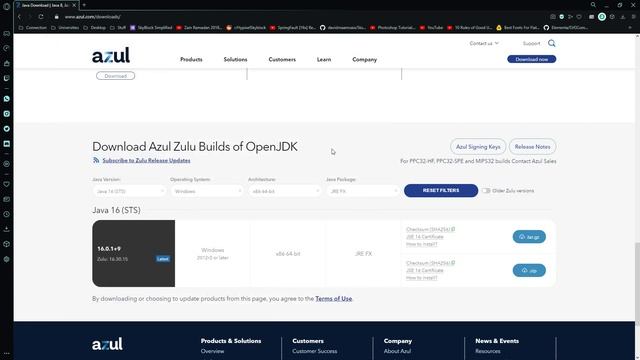Open the Architecture dropdown

click(284, 191)
